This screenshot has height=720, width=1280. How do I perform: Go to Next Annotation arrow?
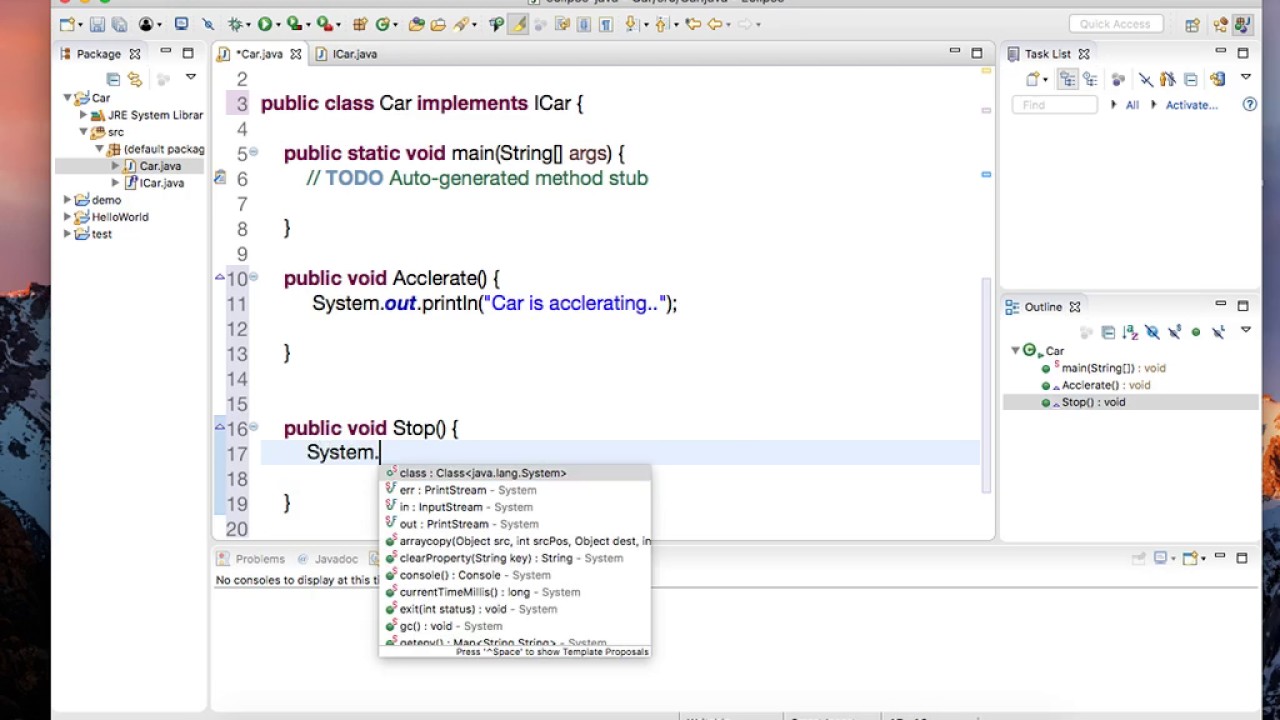(632, 24)
